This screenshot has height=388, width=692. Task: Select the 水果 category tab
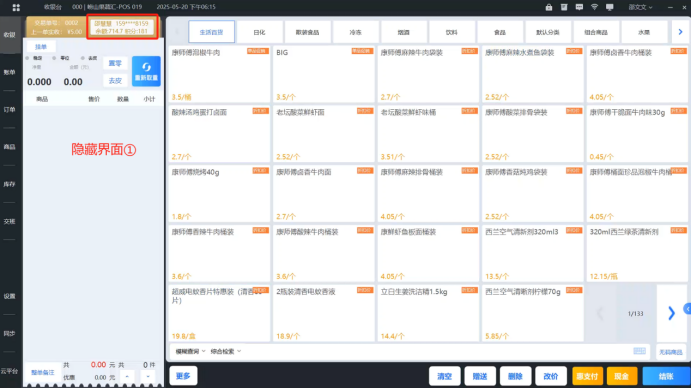[644, 32]
